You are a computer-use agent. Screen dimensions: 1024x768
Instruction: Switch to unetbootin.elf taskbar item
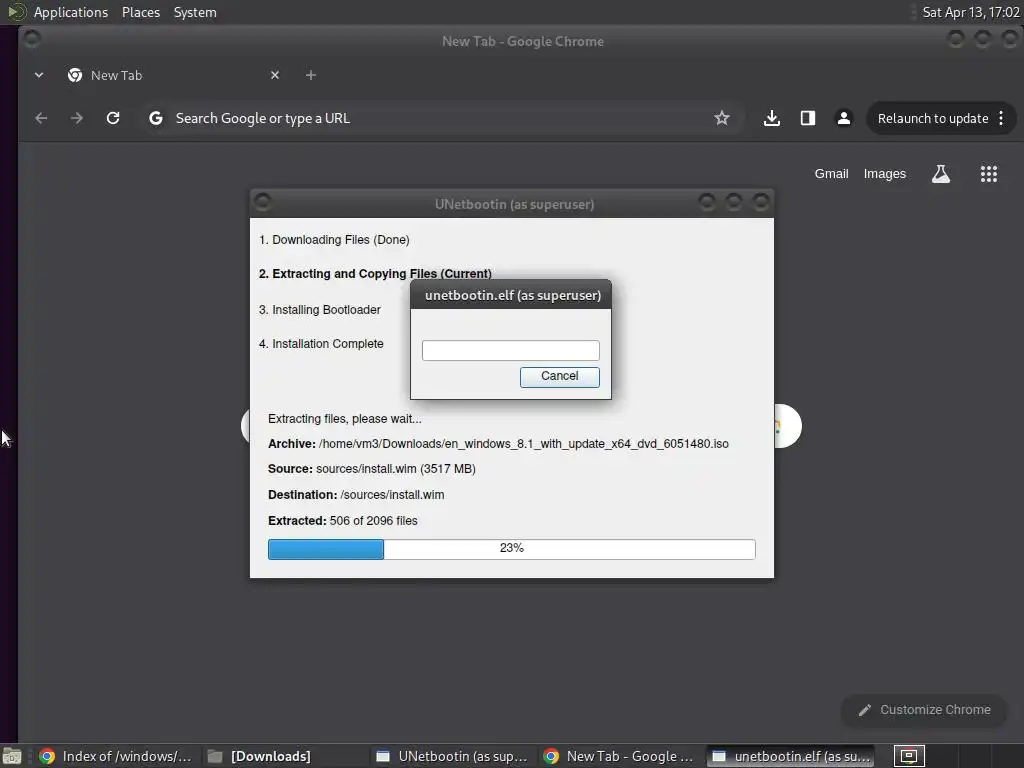click(791, 756)
